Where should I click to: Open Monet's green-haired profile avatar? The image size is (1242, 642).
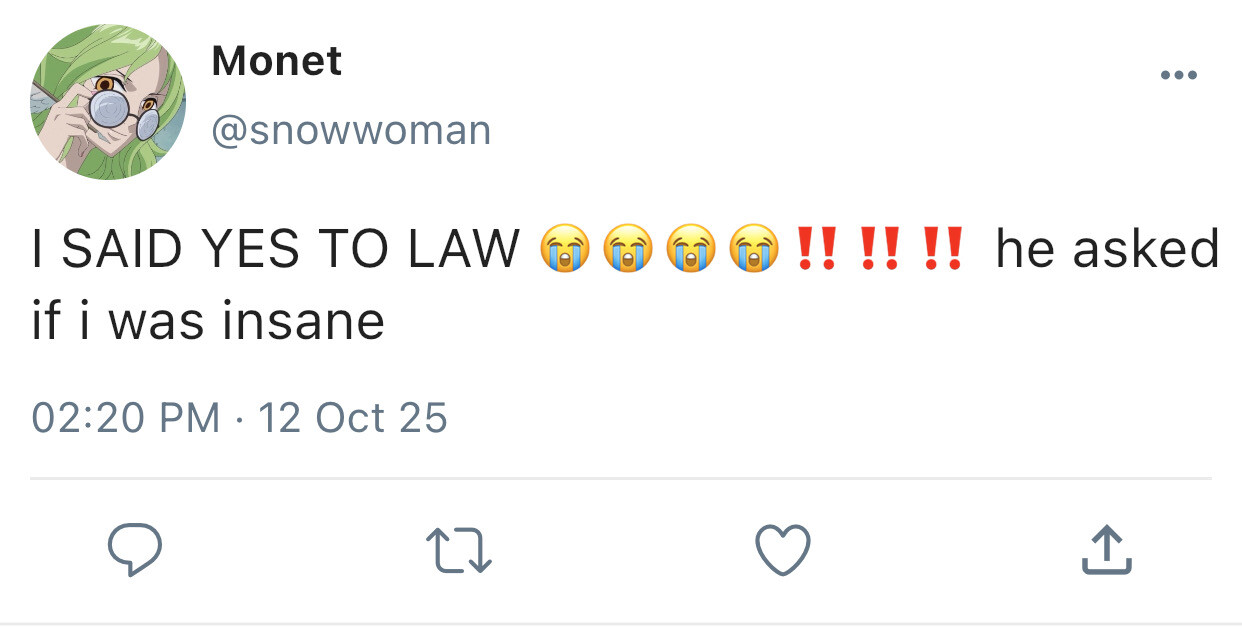108,102
